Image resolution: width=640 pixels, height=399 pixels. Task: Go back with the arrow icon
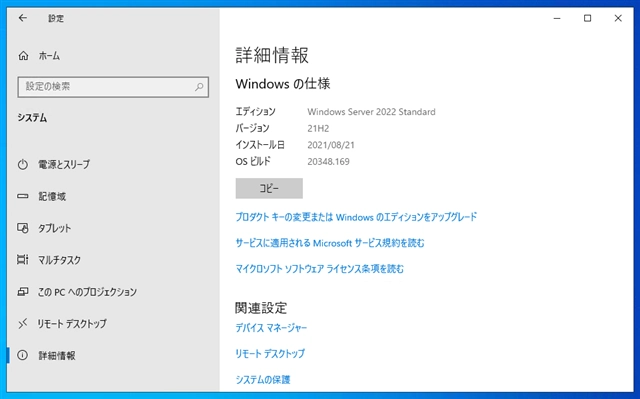tap(23, 18)
